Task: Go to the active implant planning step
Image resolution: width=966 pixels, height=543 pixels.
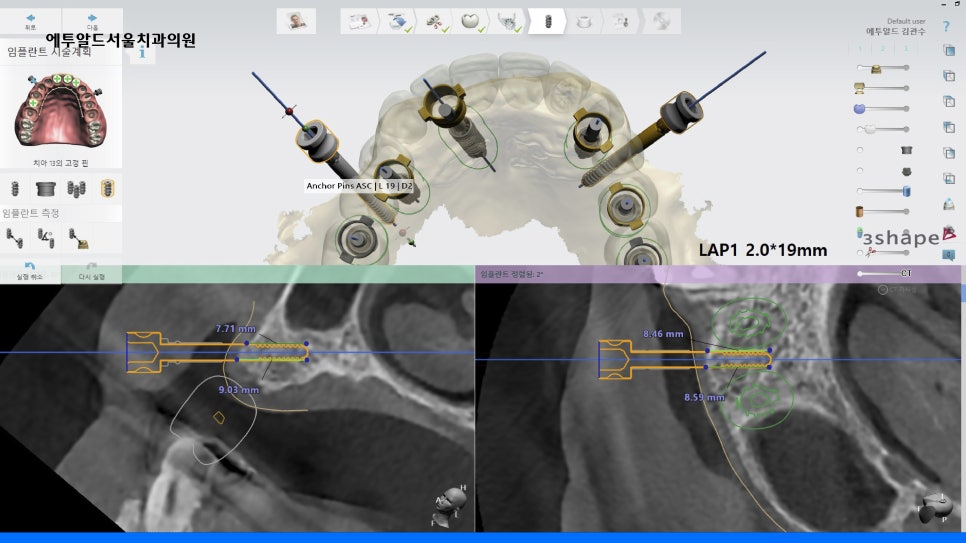Action: point(547,21)
